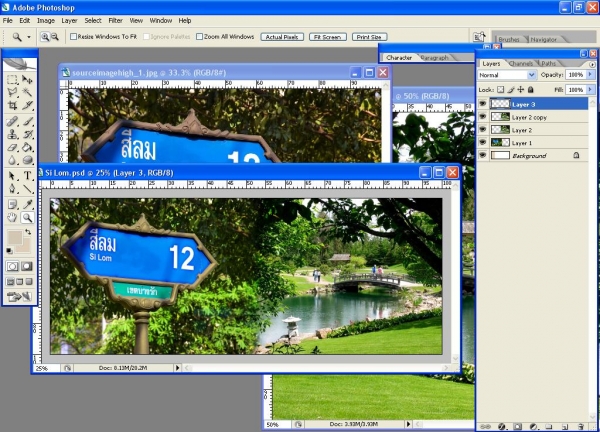The image size is (600, 432).
Task: Select the Healing Brush tool
Action: pyautogui.click(x=12, y=122)
